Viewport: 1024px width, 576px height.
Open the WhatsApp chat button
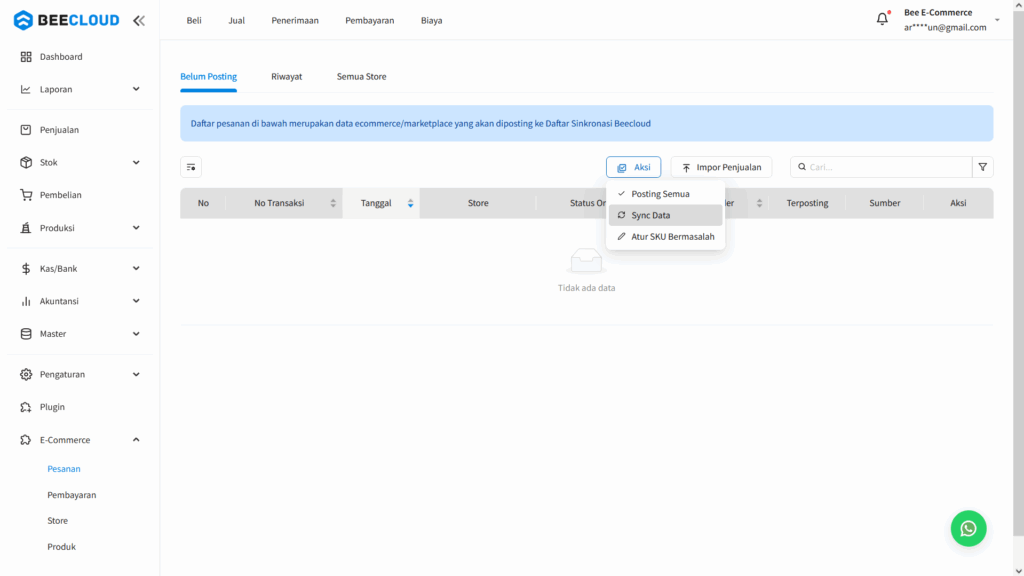[x=968, y=528]
